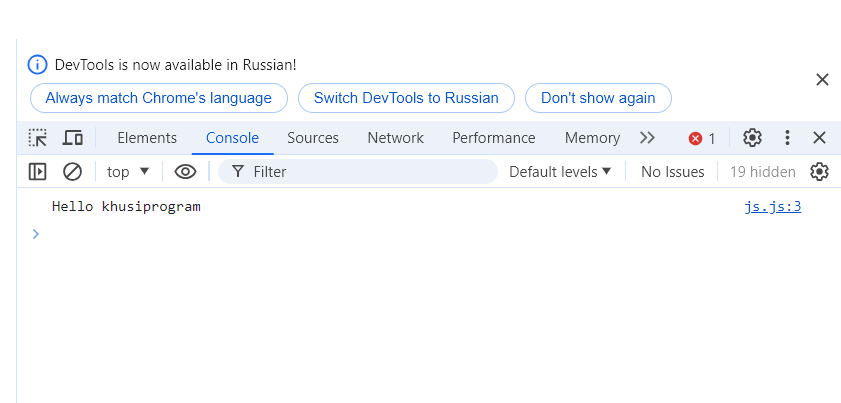
Task: Show the console sidebar panel
Action: point(38,171)
